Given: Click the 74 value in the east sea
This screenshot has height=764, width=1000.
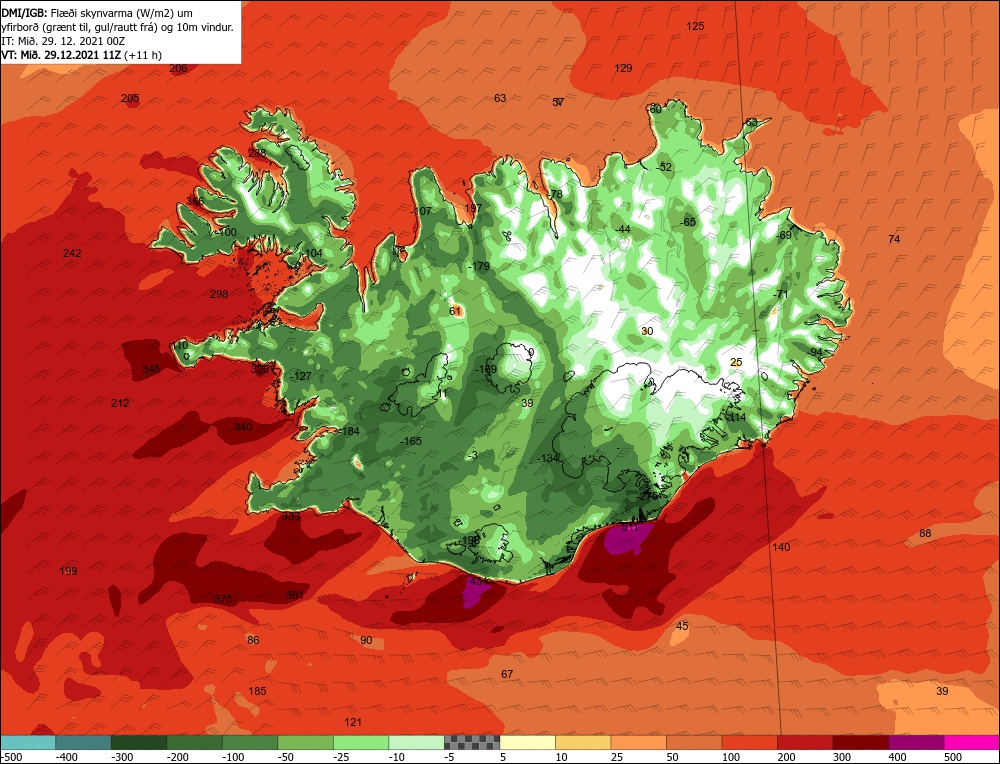Looking at the screenshot, I should [x=894, y=239].
